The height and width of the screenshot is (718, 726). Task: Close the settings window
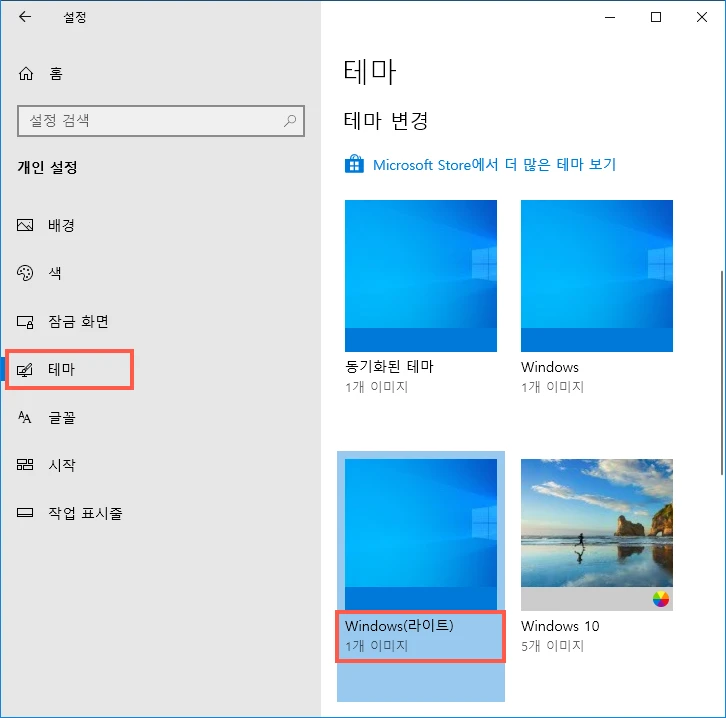pyautogui.click(x=701, y=18)
